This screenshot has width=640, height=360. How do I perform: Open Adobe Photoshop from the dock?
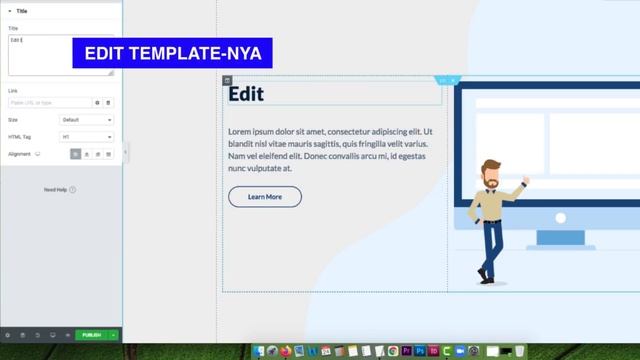[x=420, y=351]
